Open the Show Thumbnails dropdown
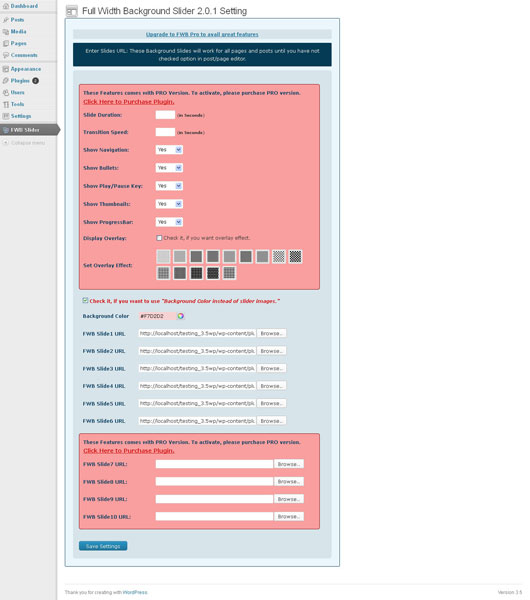530x600 pixels. coord(169,204)
